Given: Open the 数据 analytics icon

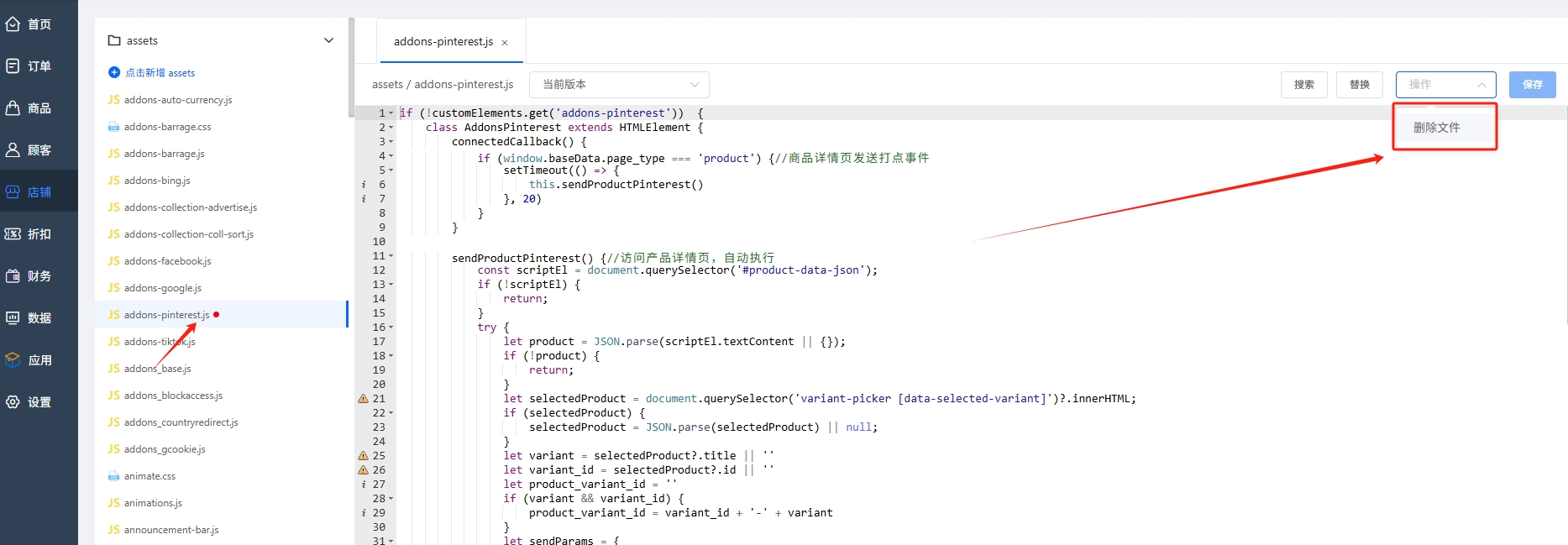Looking at the screenshot, I should 13,318.
